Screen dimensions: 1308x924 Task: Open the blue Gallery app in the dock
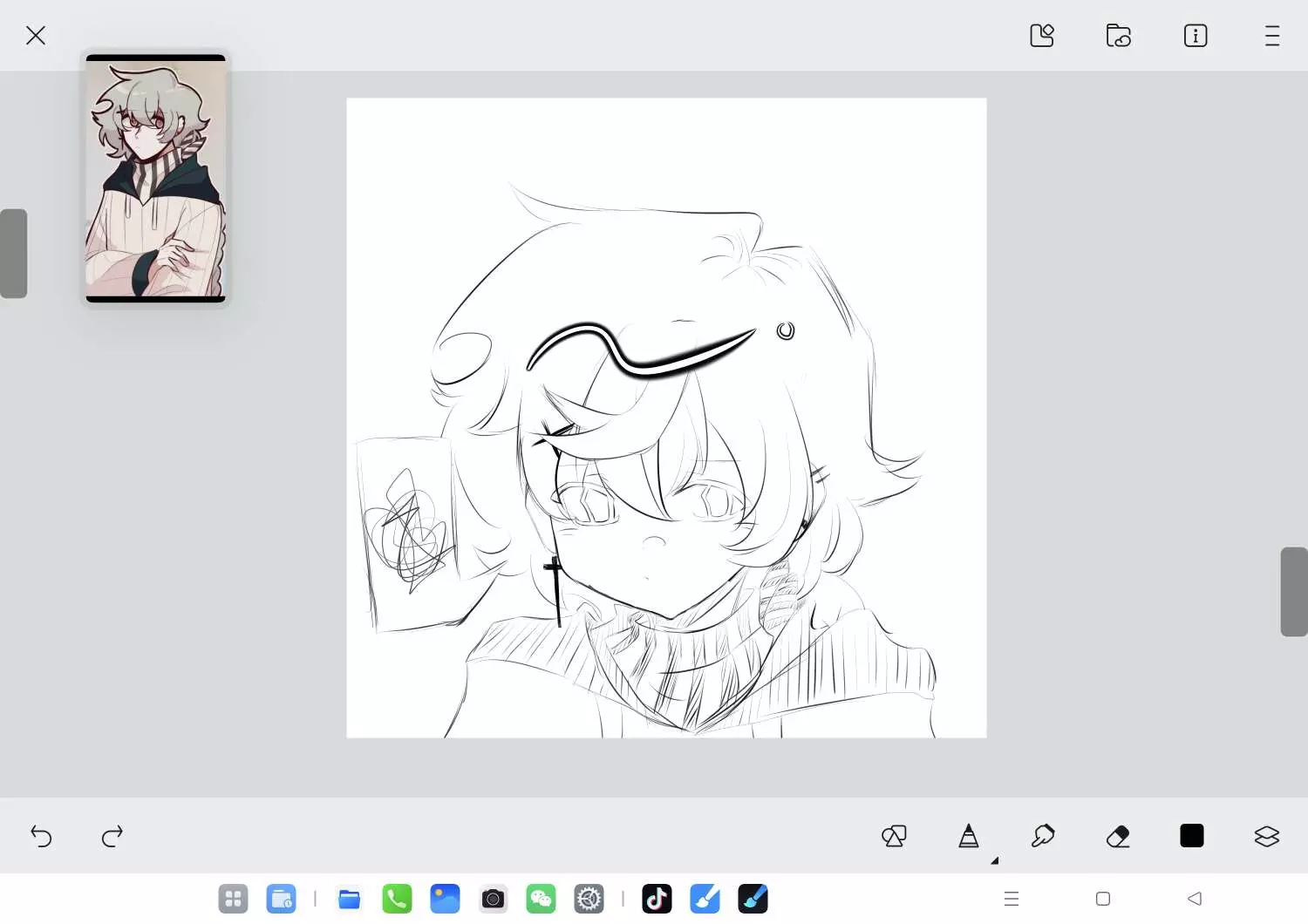tap(445, 899)
